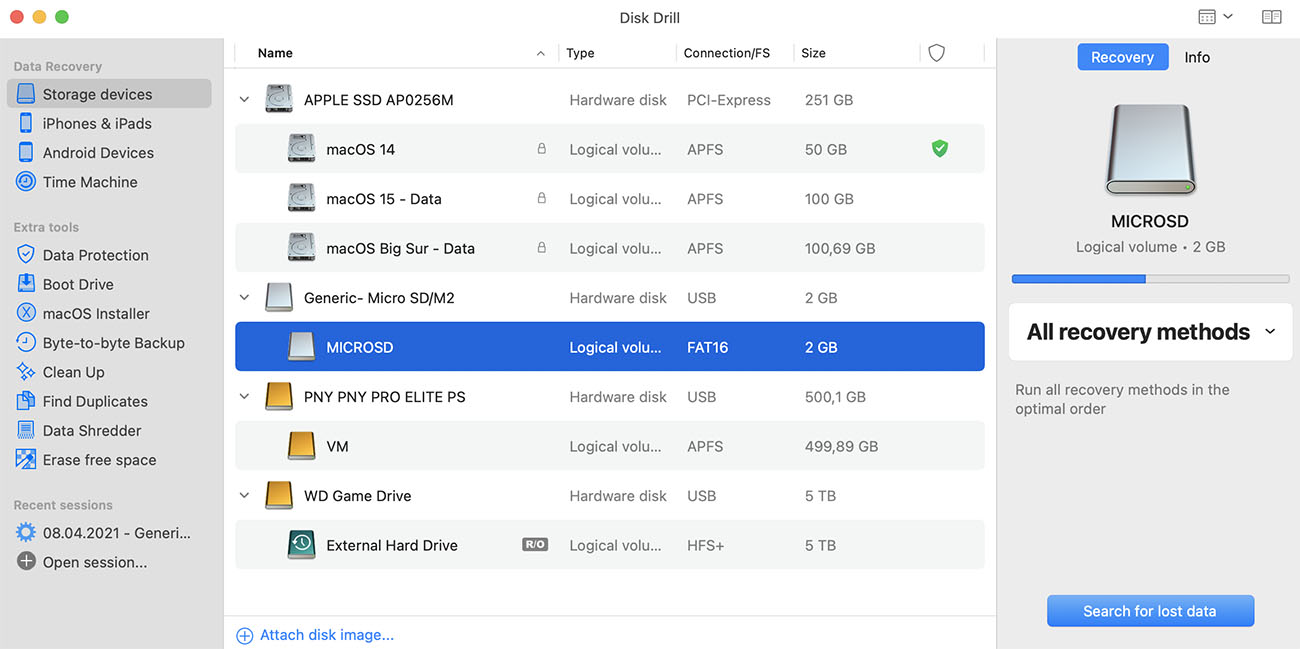The height and width of the screenshot is (649, 1300).
Task: Switch to Info tab
Action: pos(1197,57)
